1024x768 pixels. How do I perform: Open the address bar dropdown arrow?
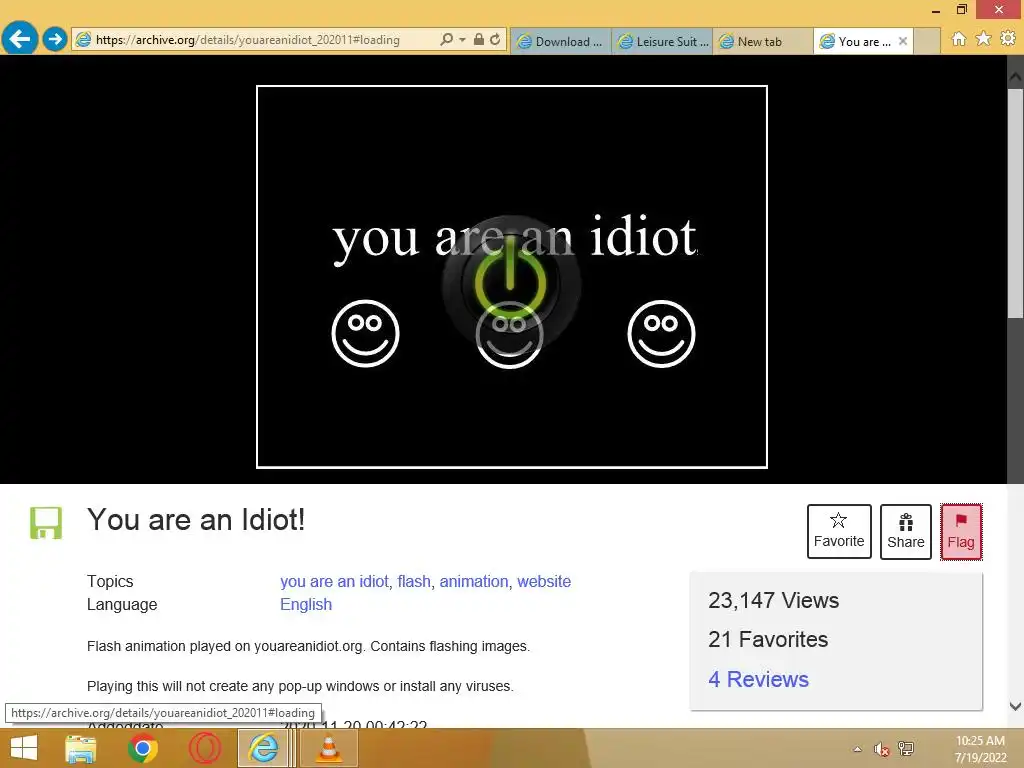462,40
